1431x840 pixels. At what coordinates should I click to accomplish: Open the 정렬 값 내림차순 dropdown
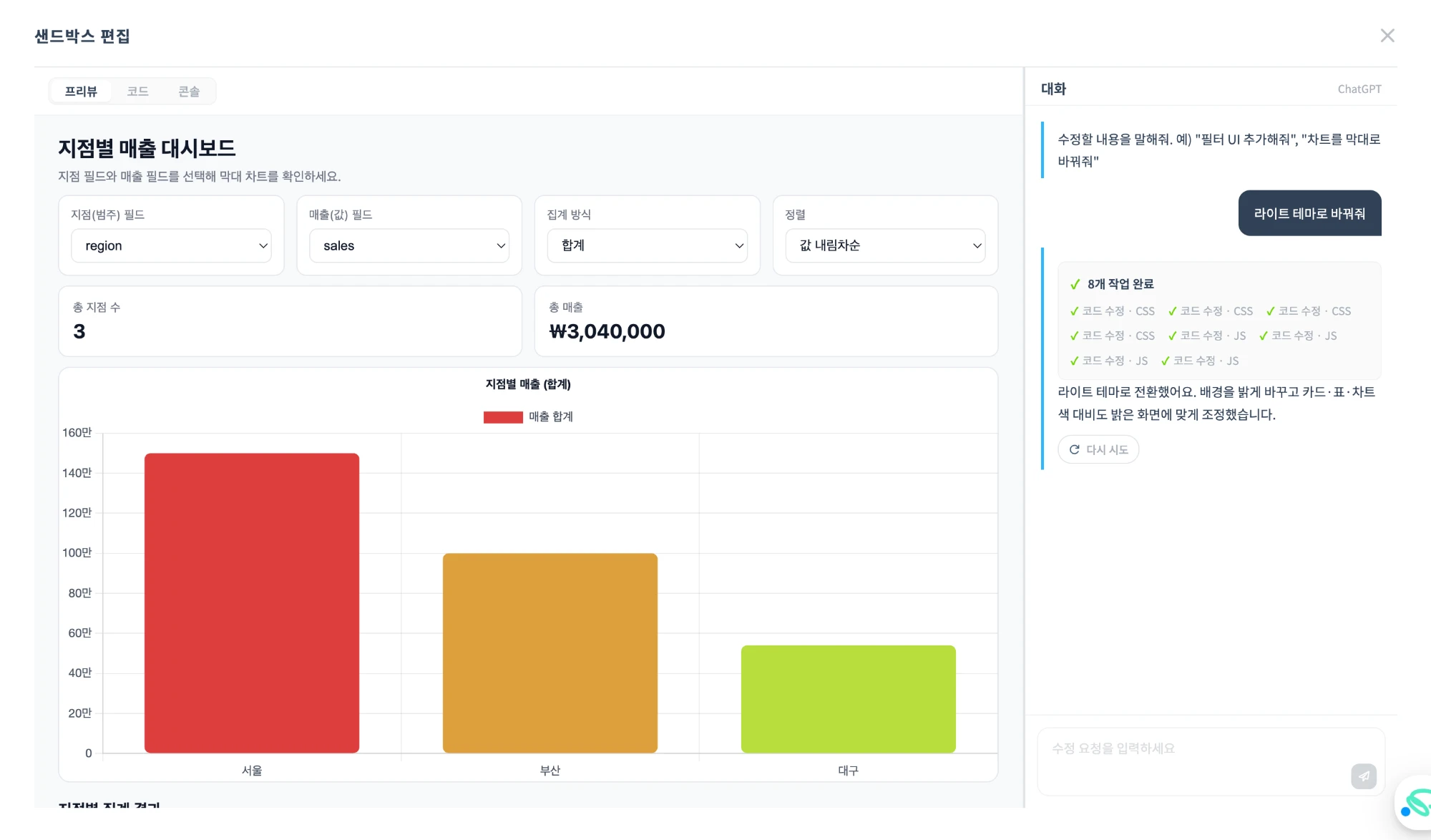[x=885, y=245]
